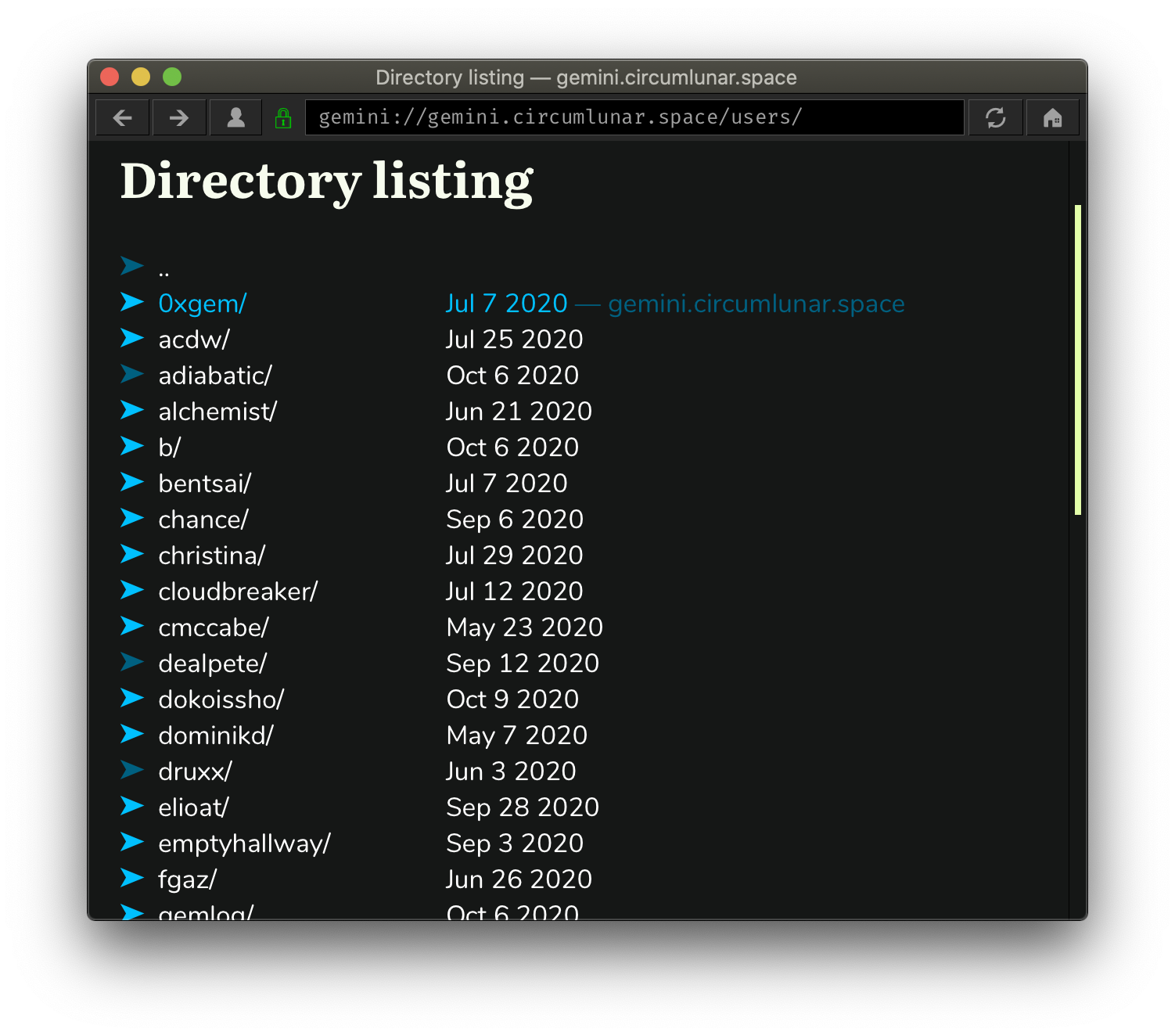
Task: Open the 0xgem/ directory link
Action: pyautogui.click(x=203, y=304)
